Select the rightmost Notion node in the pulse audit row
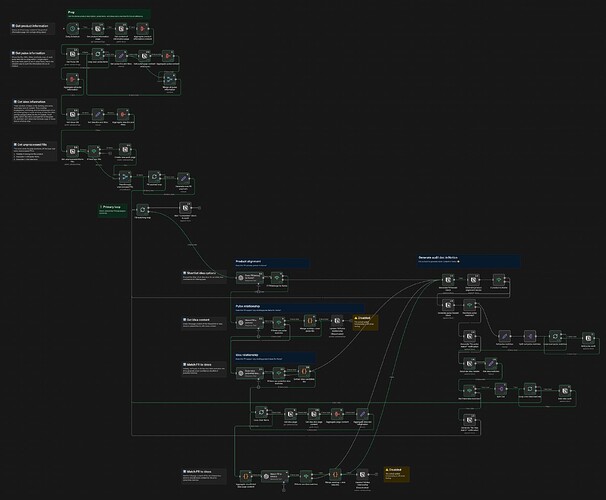The width and height of the screenshot is (606, 500). click(x=588, y=338)
